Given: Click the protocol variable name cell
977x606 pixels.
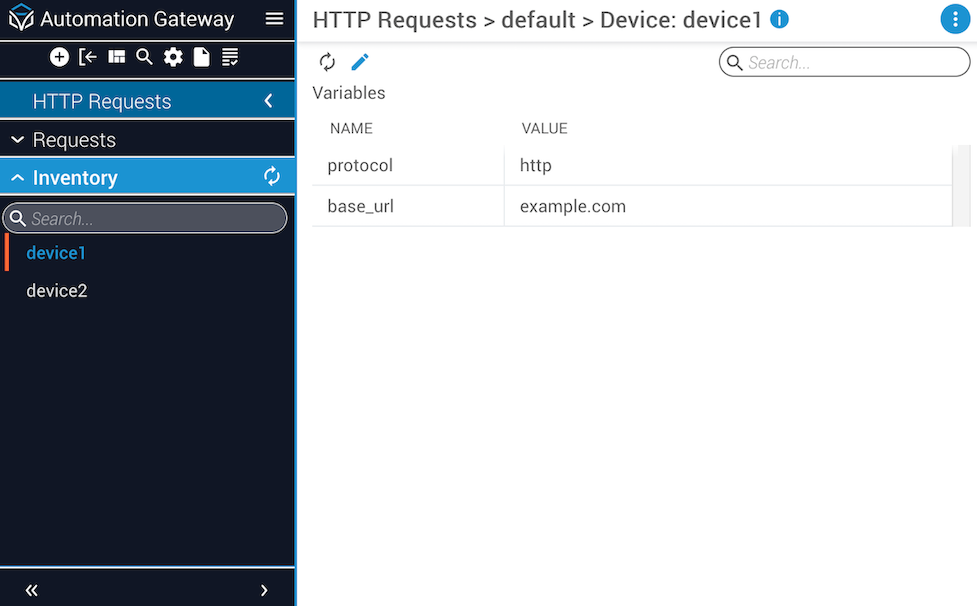Looking at the screenshot, I should pyautogui.click(x=408, y=165).
